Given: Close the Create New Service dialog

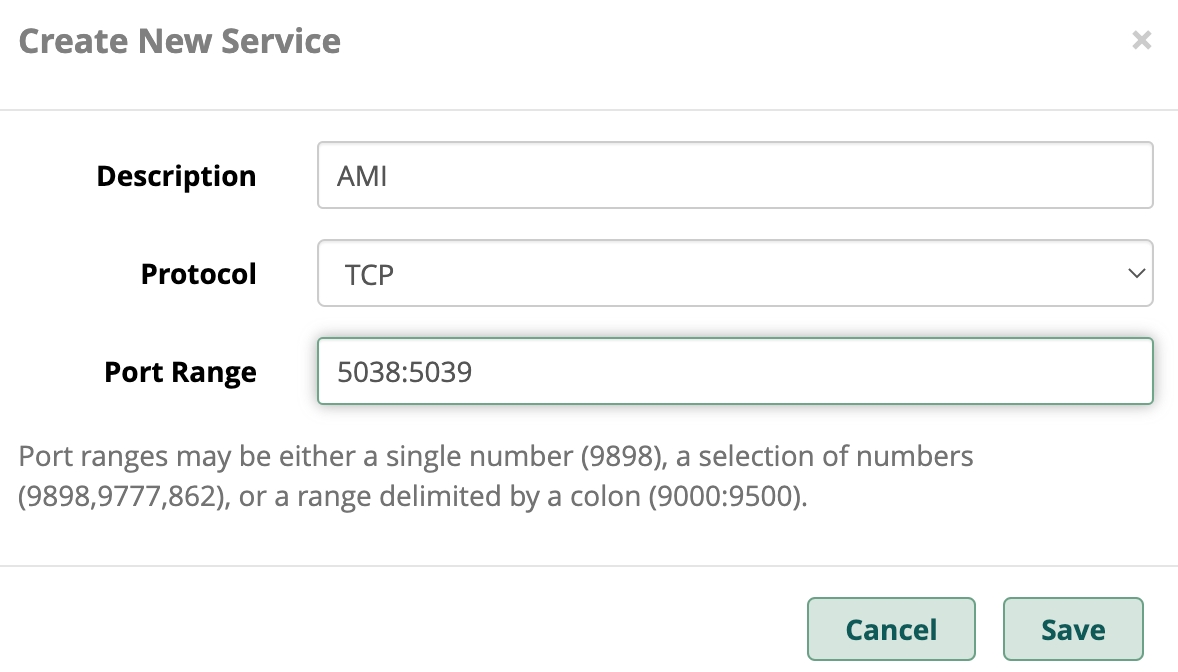Looking at the screenshot, I should [1141, 41].
